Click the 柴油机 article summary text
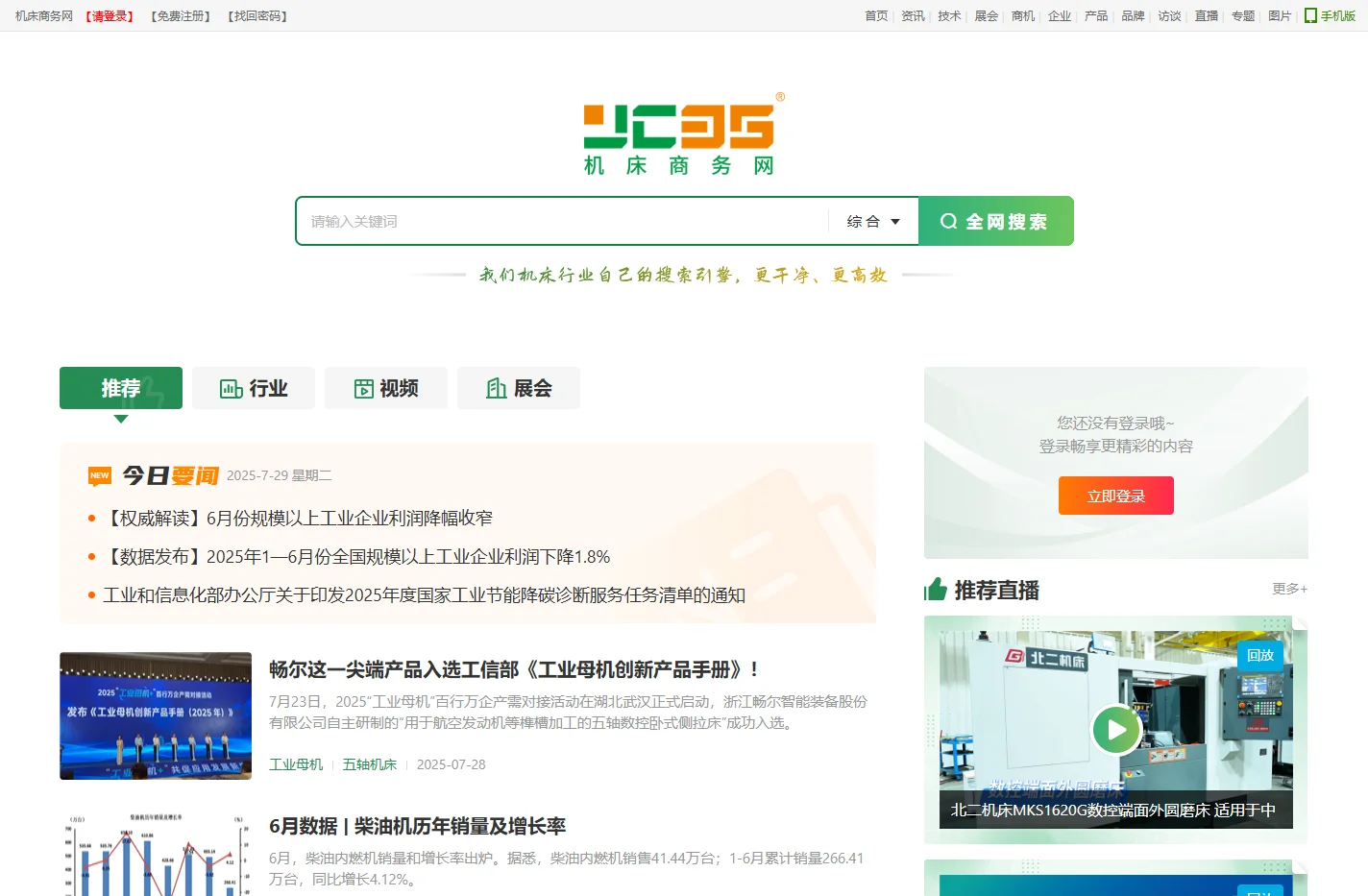Viewport: 1368px width, 896px height. pyautogui.click(x=567, y=869)
